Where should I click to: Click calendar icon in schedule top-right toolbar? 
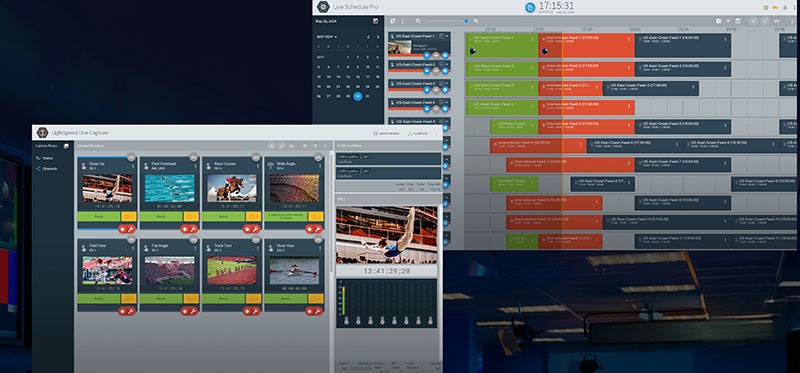[737, 21]
